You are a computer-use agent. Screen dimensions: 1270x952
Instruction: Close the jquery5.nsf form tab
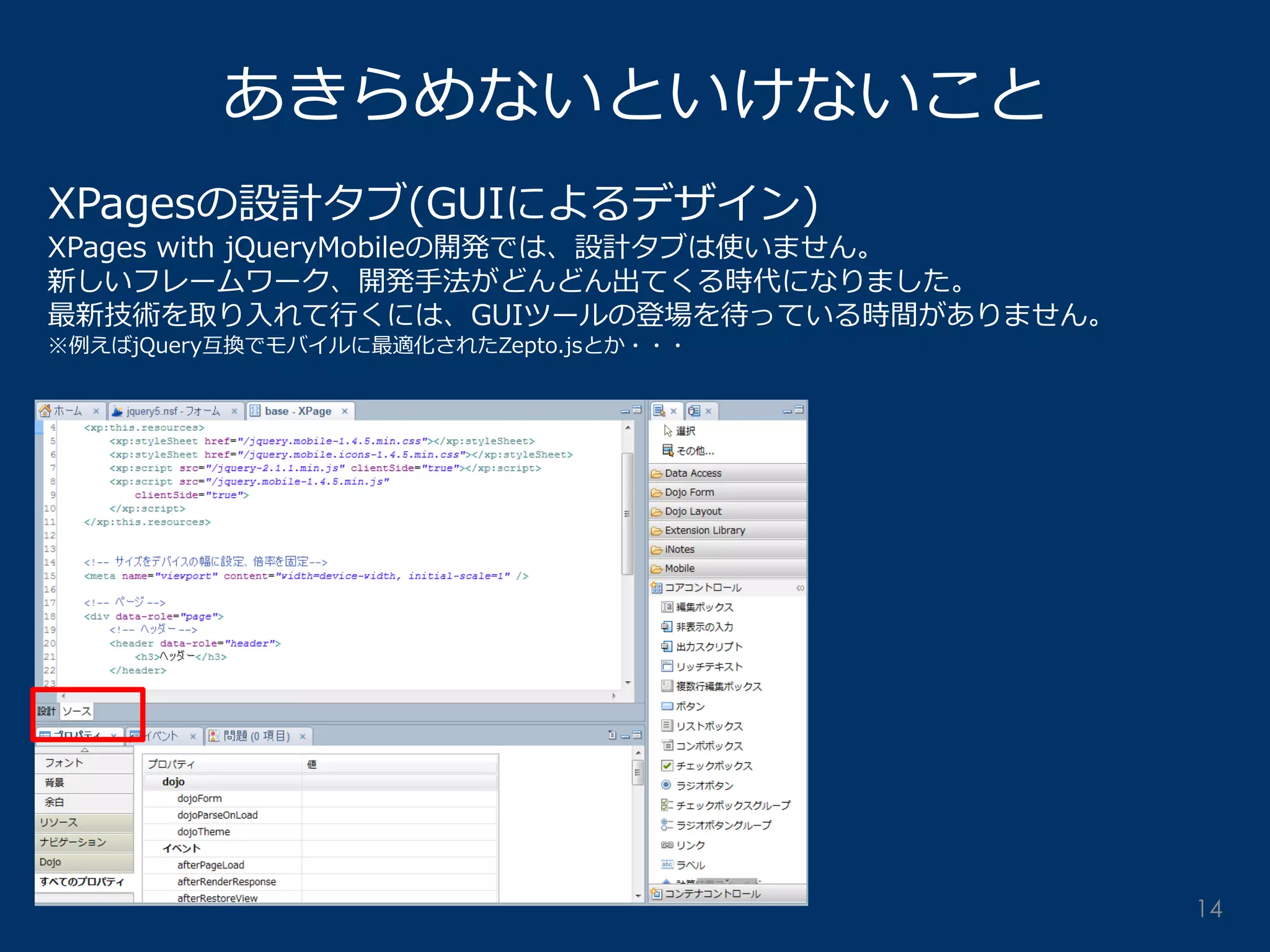[x=234, y=411]
